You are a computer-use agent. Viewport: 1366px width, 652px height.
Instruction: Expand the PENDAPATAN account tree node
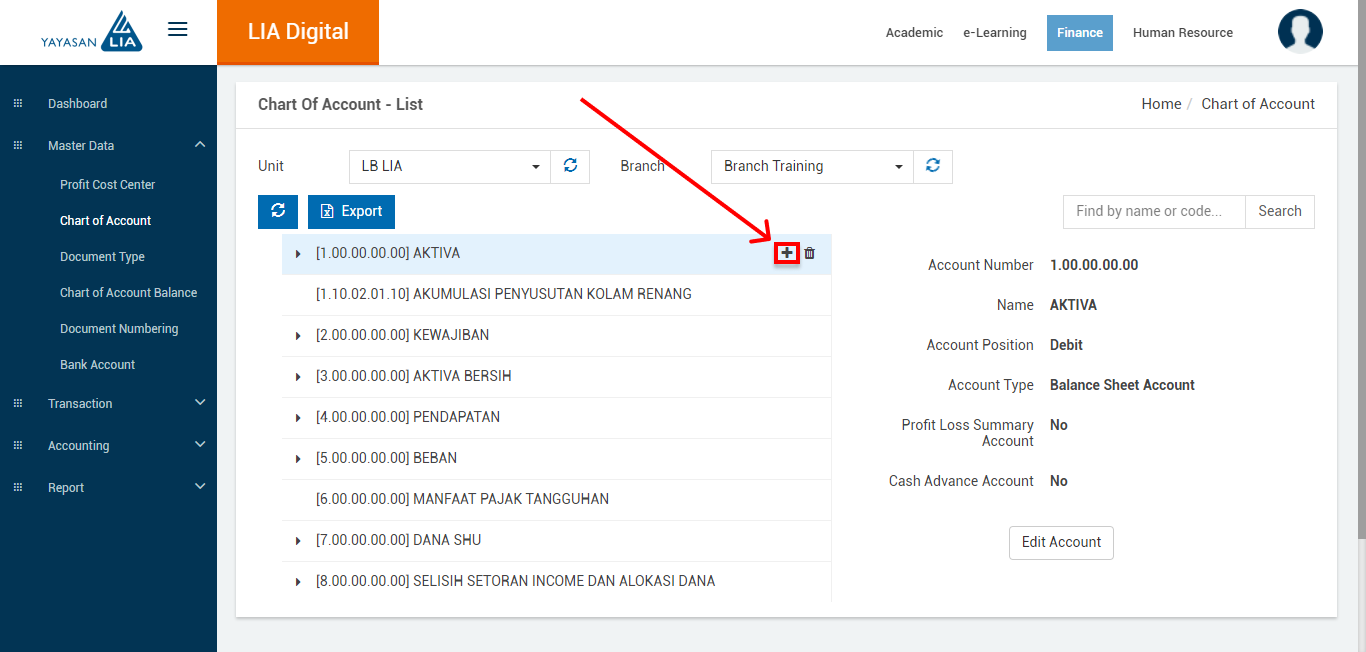point(298,418)
